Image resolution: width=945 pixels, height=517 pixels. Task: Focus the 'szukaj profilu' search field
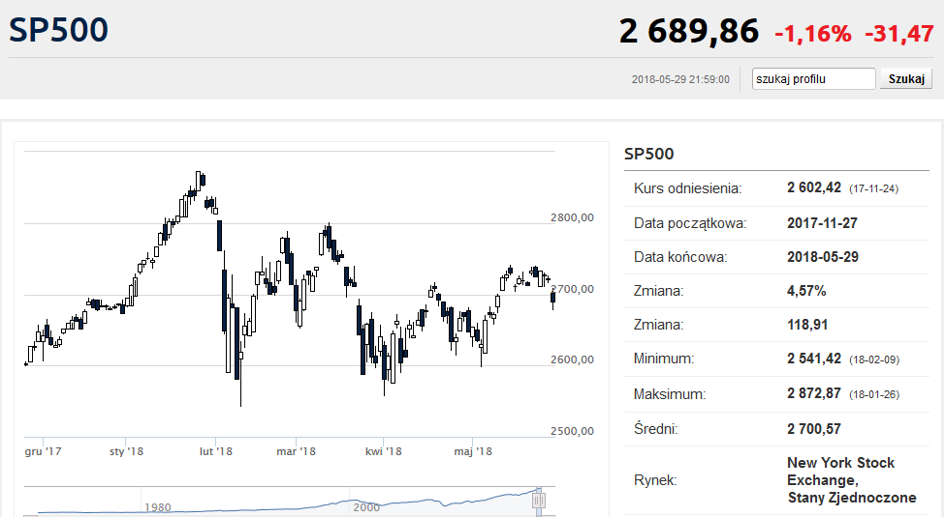point(813,79)
